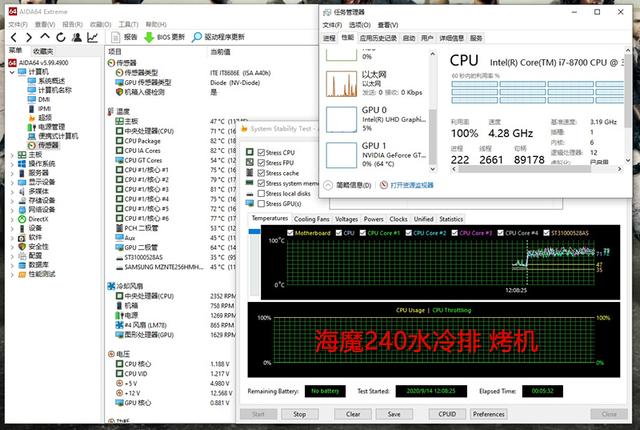Open the CPUID button
The image size is (640, 430).
tap(447, 414)
